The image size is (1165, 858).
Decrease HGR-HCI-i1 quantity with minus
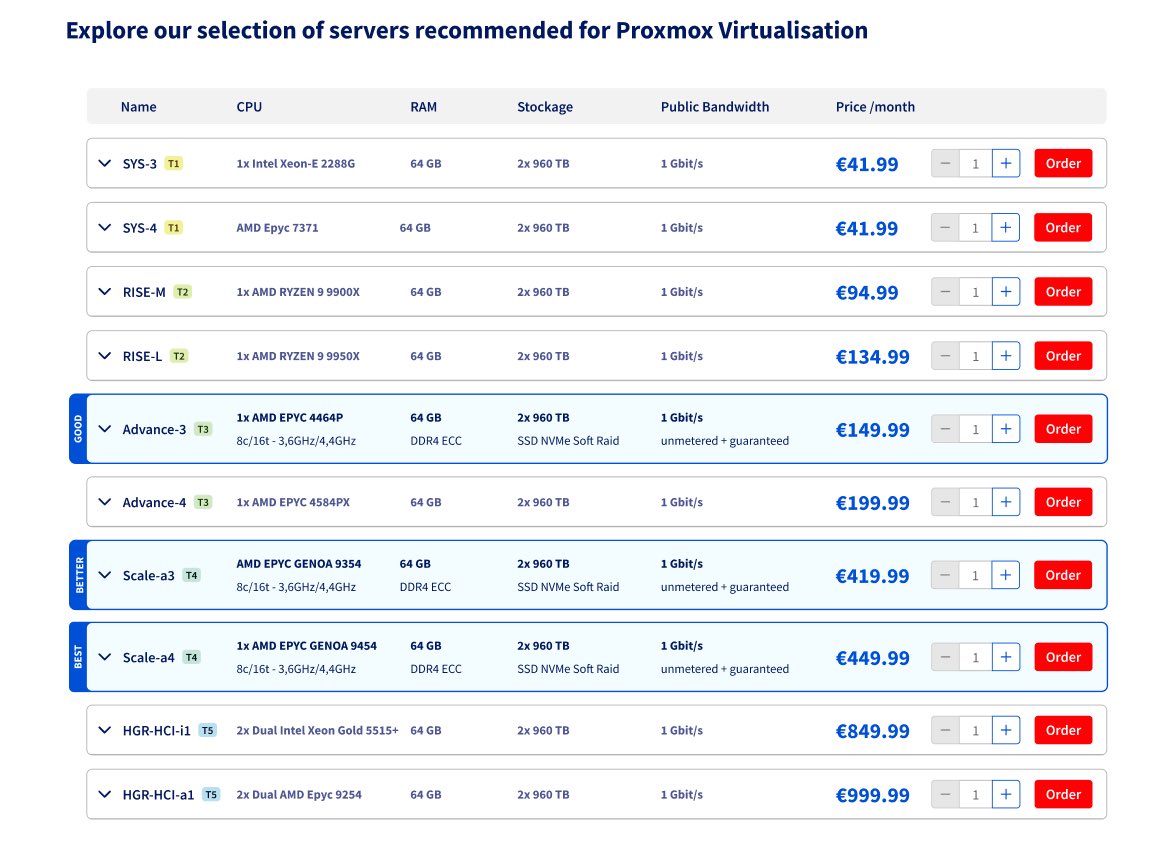pyautogui.click(x=945, y=730)
